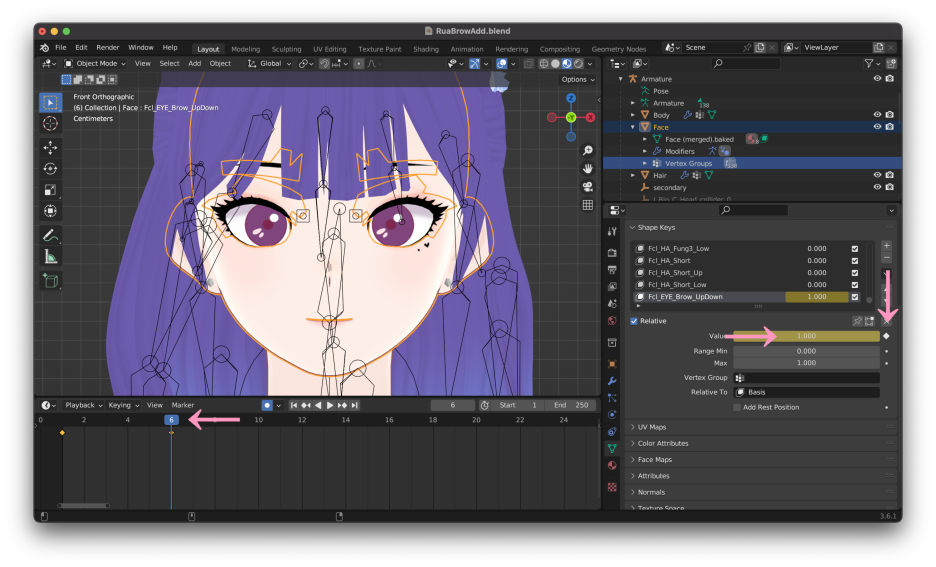Open the Modifiers wrench properties tab
Screen dimensions: 936x567
coord(612,381)
